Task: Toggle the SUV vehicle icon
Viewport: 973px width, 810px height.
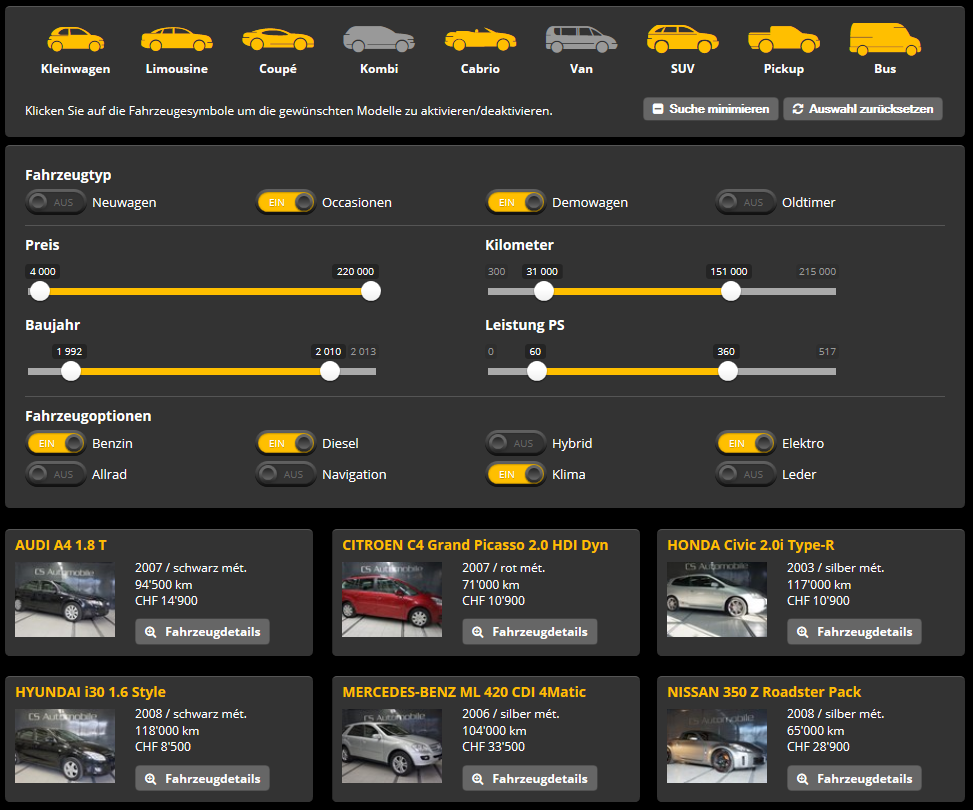Action: coord(682,40)
